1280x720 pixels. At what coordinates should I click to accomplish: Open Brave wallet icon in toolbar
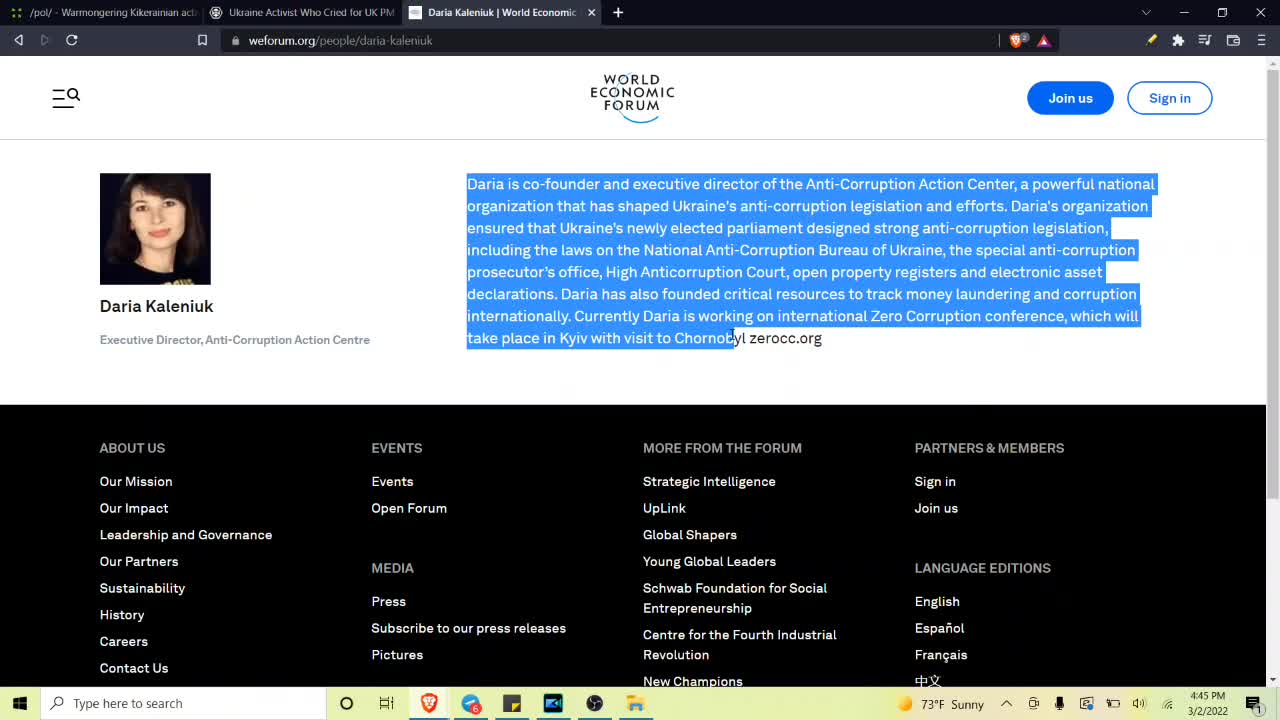[1233, 41]
